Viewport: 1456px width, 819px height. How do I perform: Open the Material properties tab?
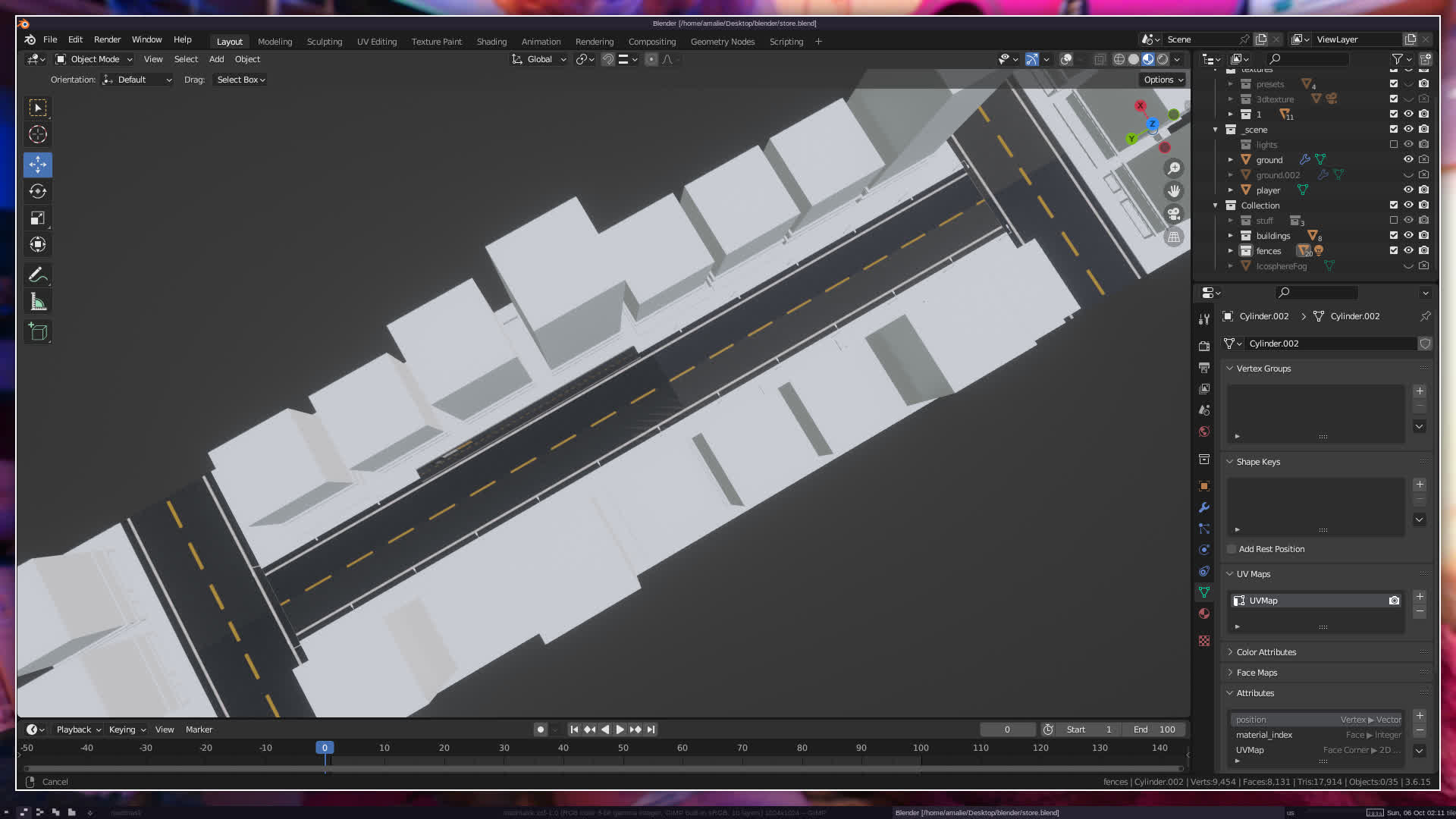coord(1204,613)
